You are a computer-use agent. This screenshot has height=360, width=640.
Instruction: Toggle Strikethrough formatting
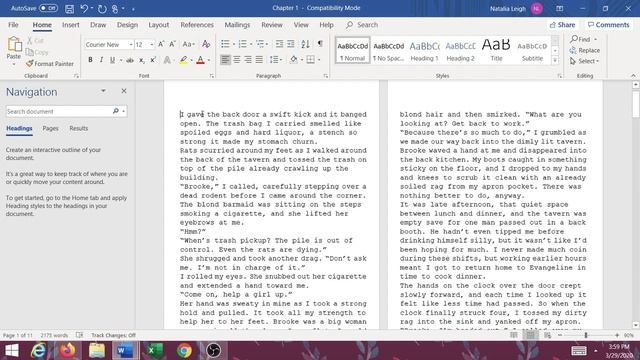130,60
